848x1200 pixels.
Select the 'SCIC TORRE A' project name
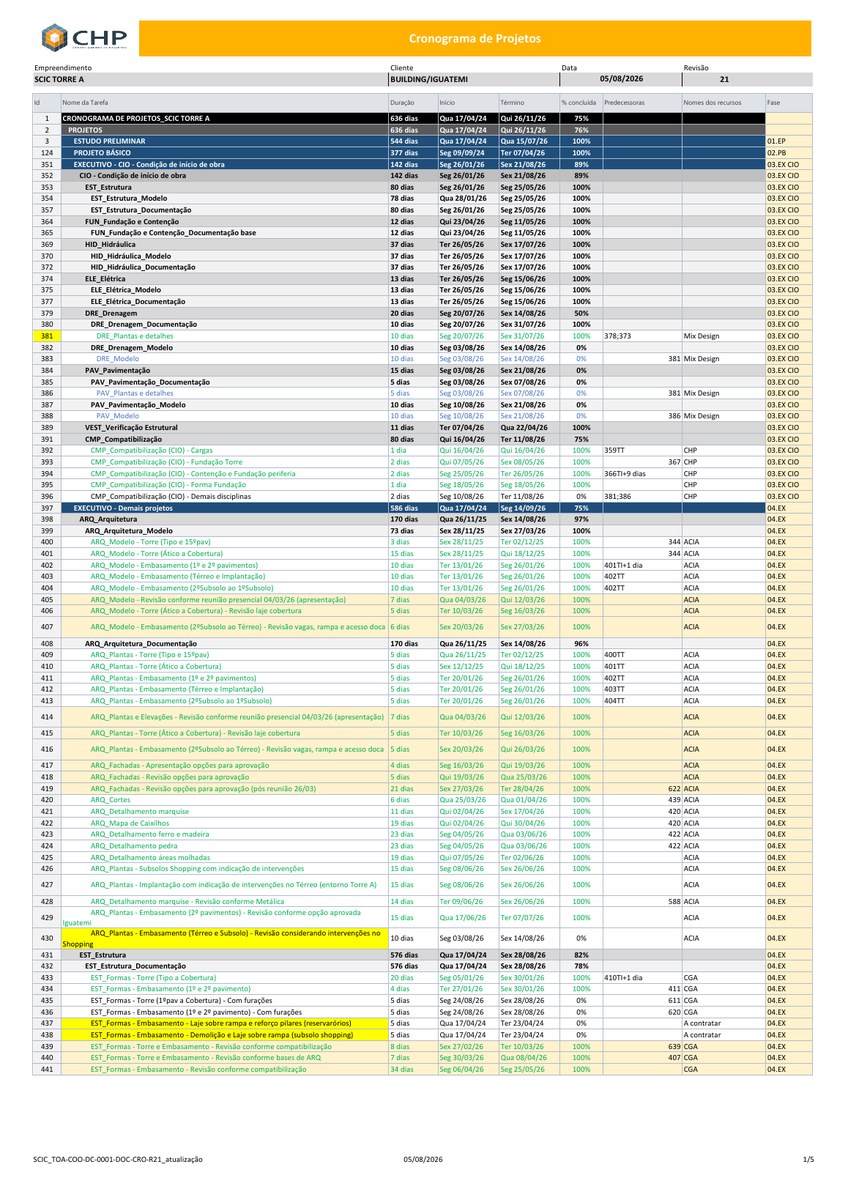(x=59, y=77)
